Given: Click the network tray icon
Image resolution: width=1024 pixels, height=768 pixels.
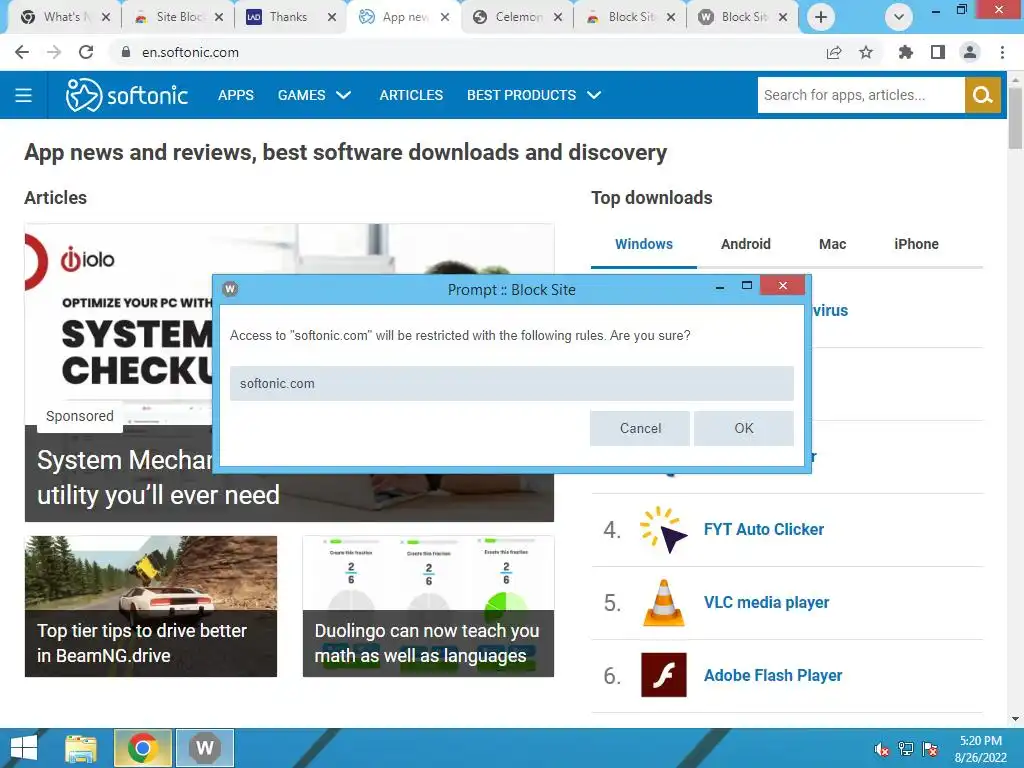Looking at the screenshot, I should 906,749.
